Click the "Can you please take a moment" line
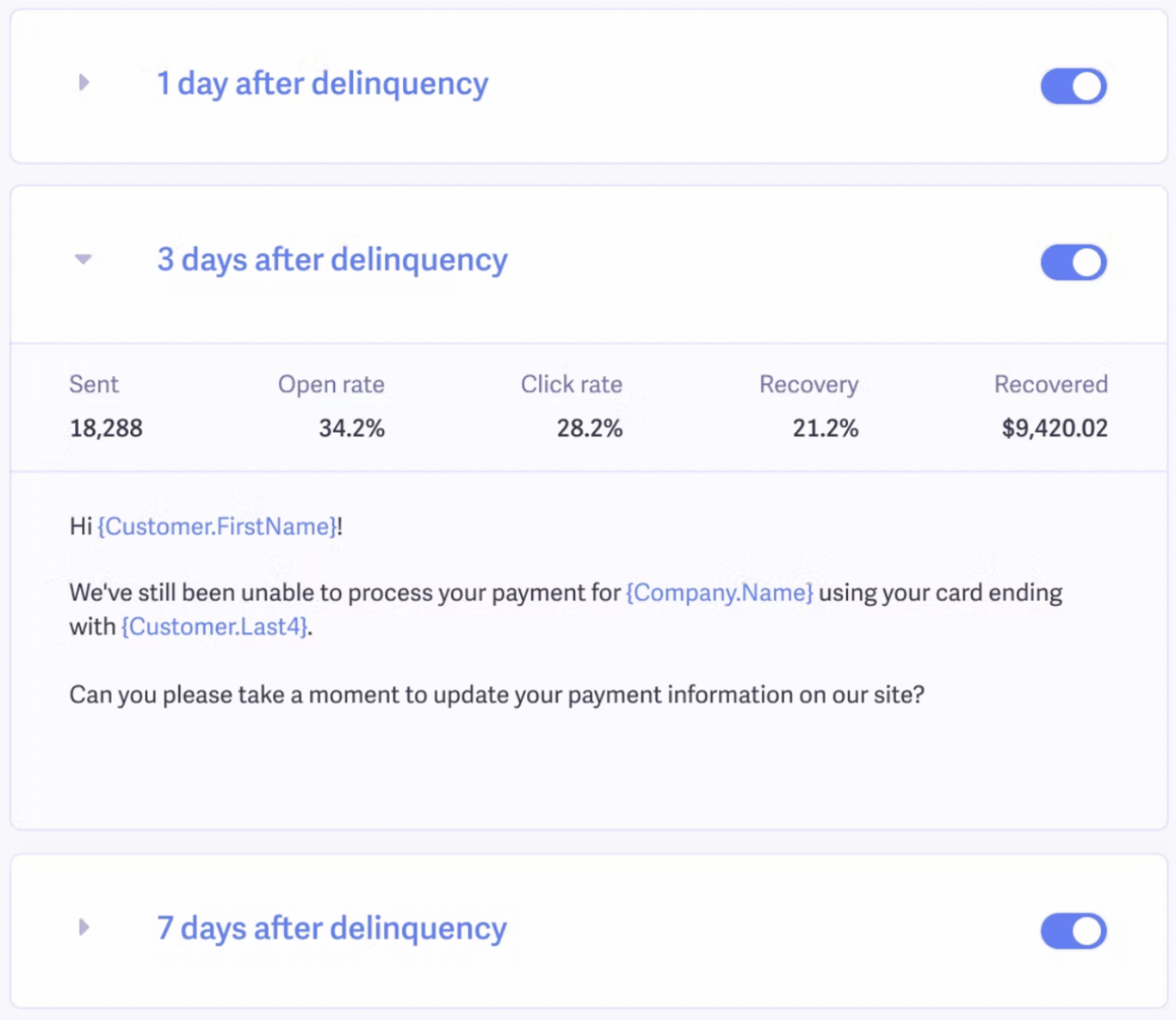 coord(496,694)
